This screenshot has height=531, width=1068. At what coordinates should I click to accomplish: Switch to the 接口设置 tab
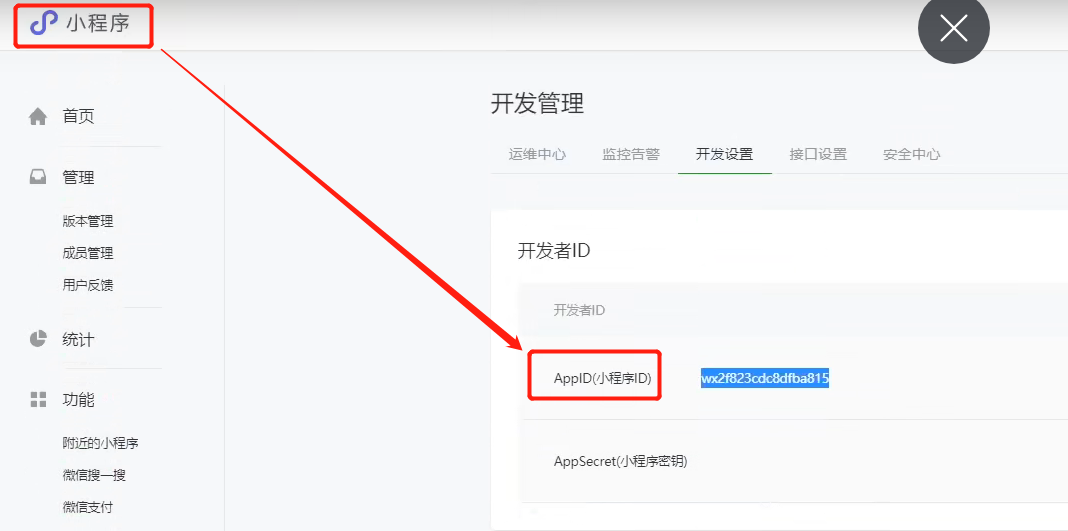pos(818,154)
